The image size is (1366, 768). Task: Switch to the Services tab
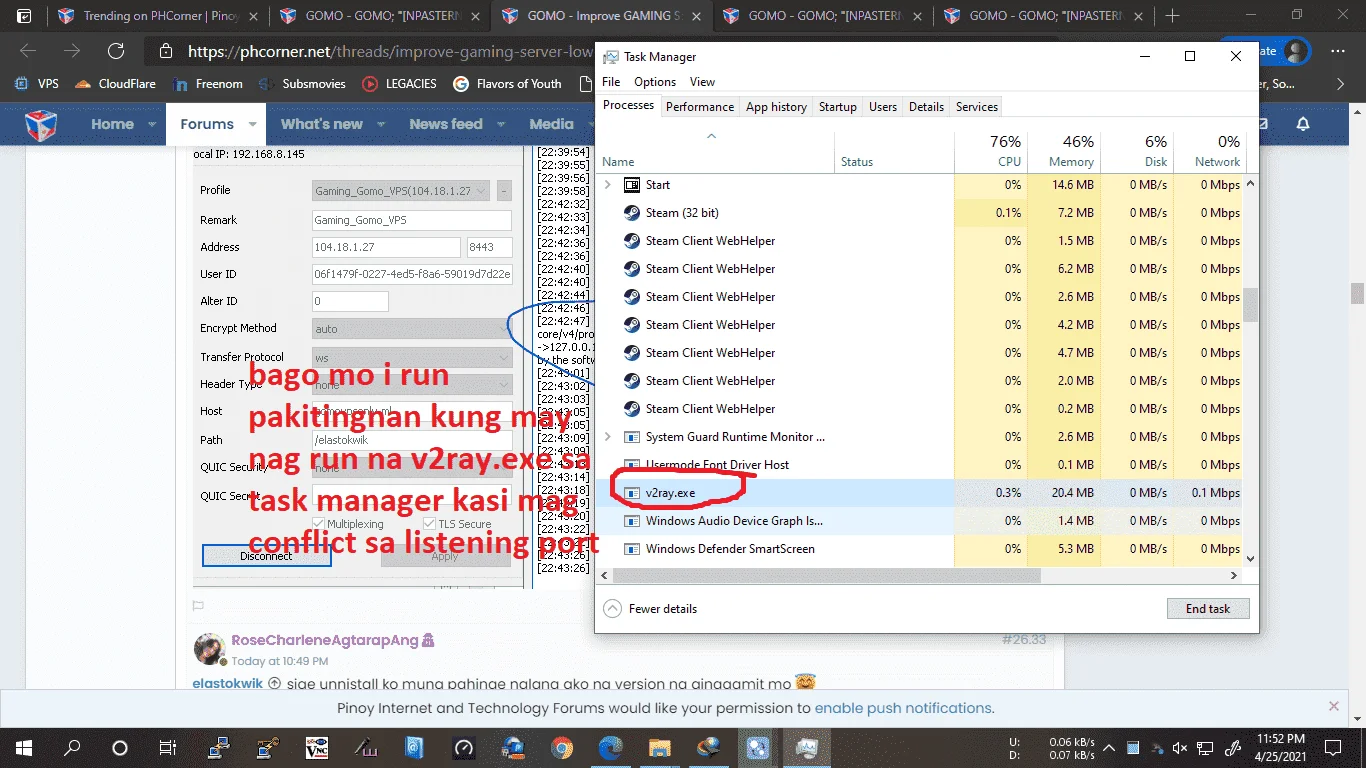[977, 107]
